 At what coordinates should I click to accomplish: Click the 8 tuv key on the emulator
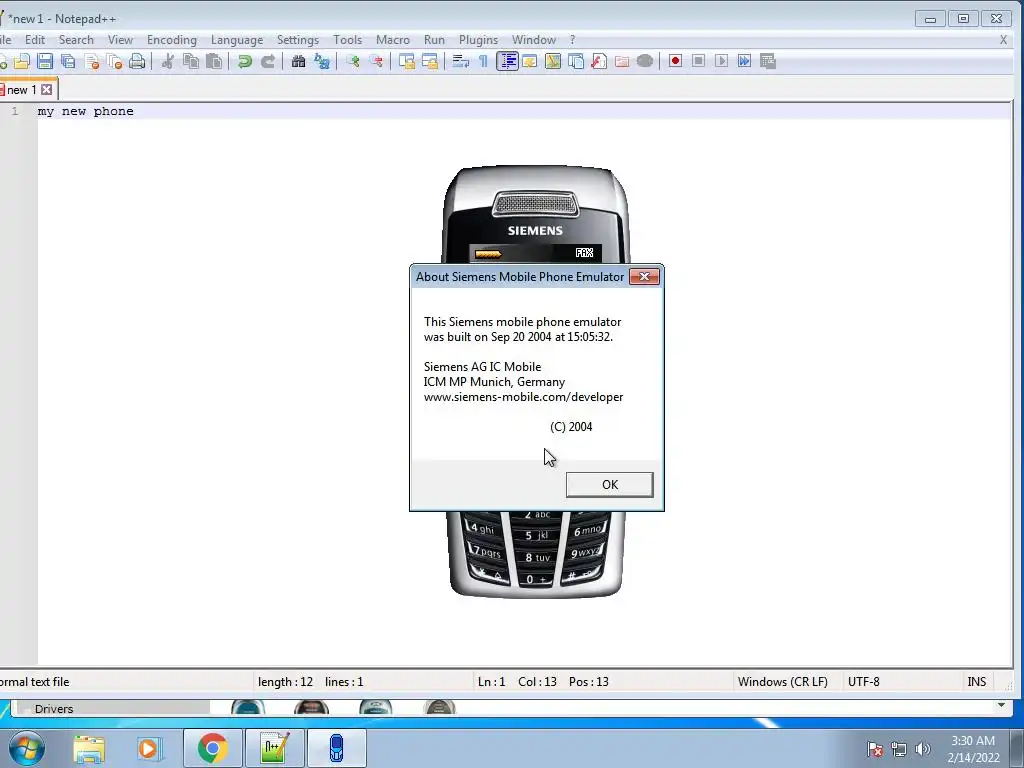point(537,557)
